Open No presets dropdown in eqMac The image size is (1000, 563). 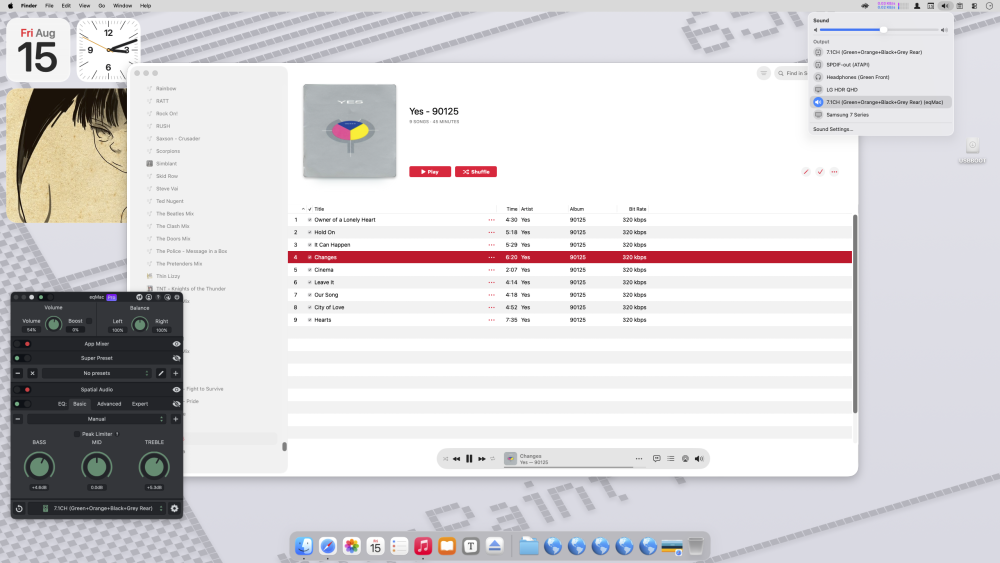click(x=97, y=373)
